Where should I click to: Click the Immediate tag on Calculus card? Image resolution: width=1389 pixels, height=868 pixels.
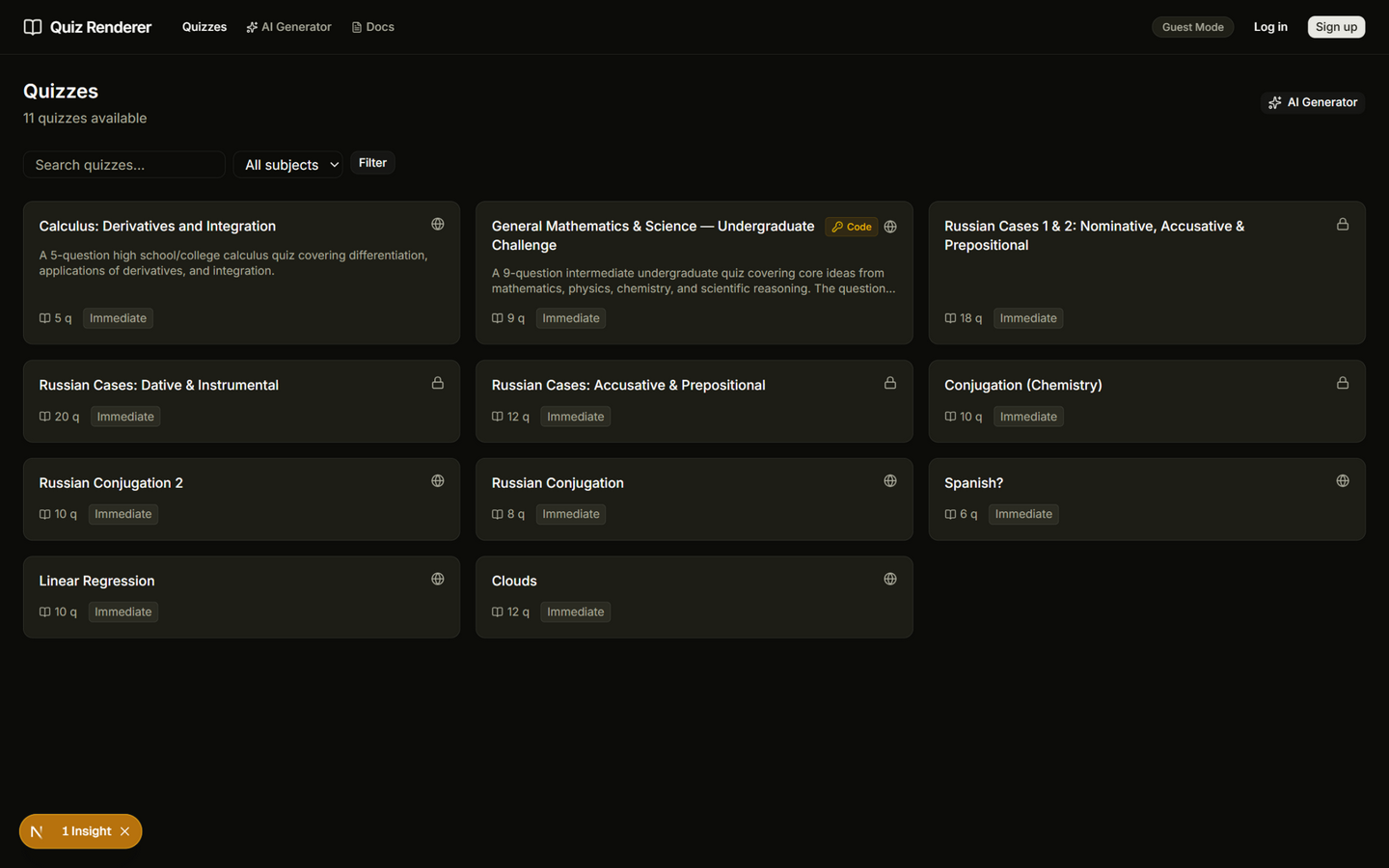tap(118, 318)
